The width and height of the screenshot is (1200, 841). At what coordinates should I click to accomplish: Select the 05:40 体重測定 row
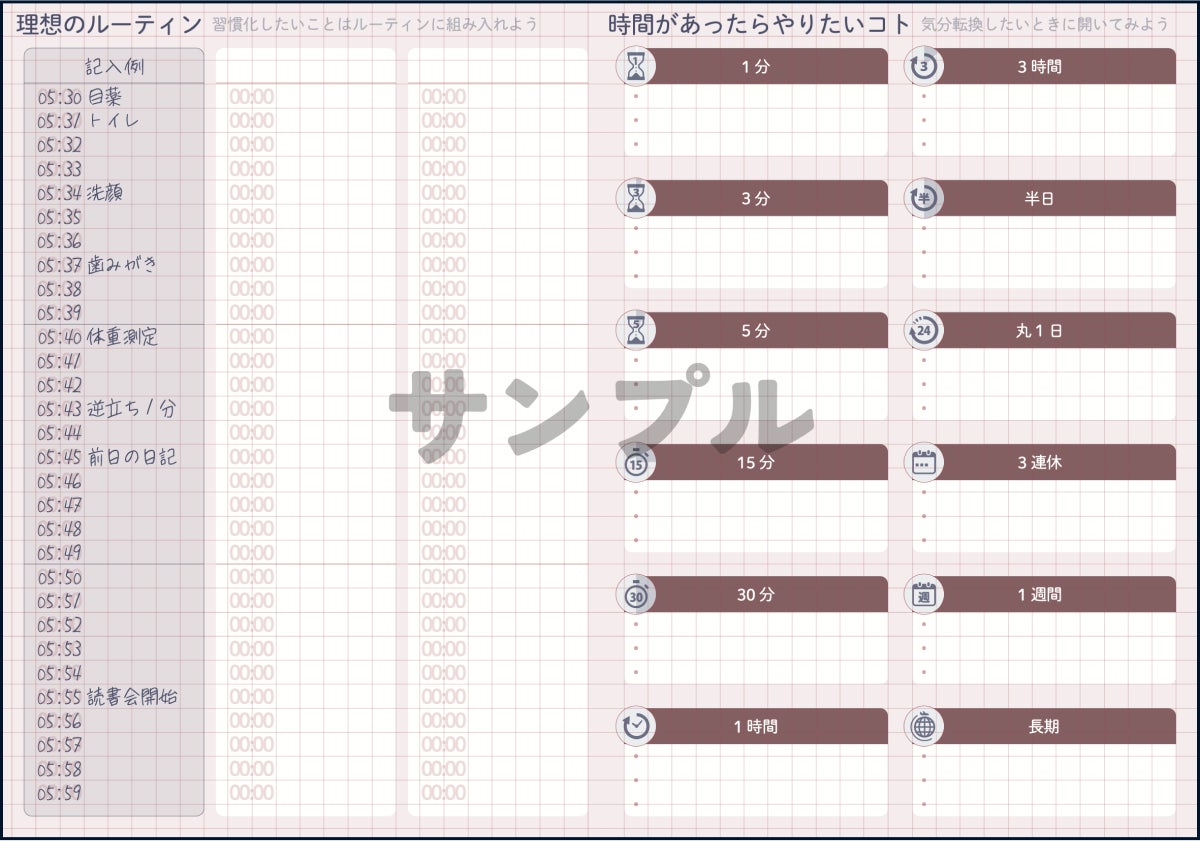tap(114, 337)
